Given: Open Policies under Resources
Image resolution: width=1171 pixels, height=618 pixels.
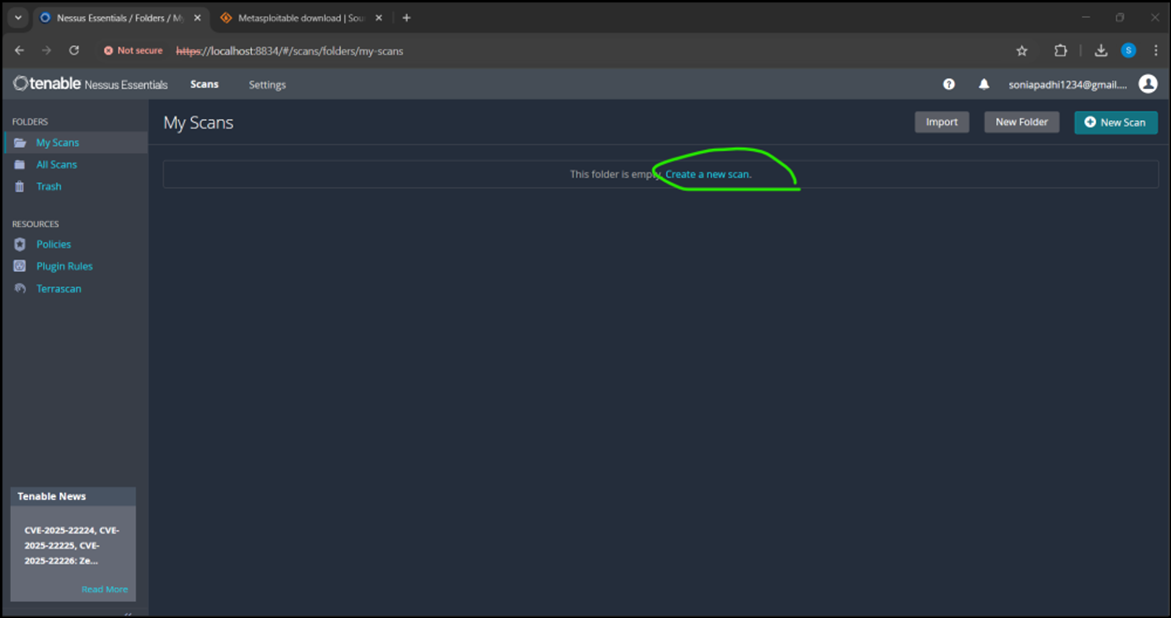Looking at the screenshot, I should (x=54, y=244).
